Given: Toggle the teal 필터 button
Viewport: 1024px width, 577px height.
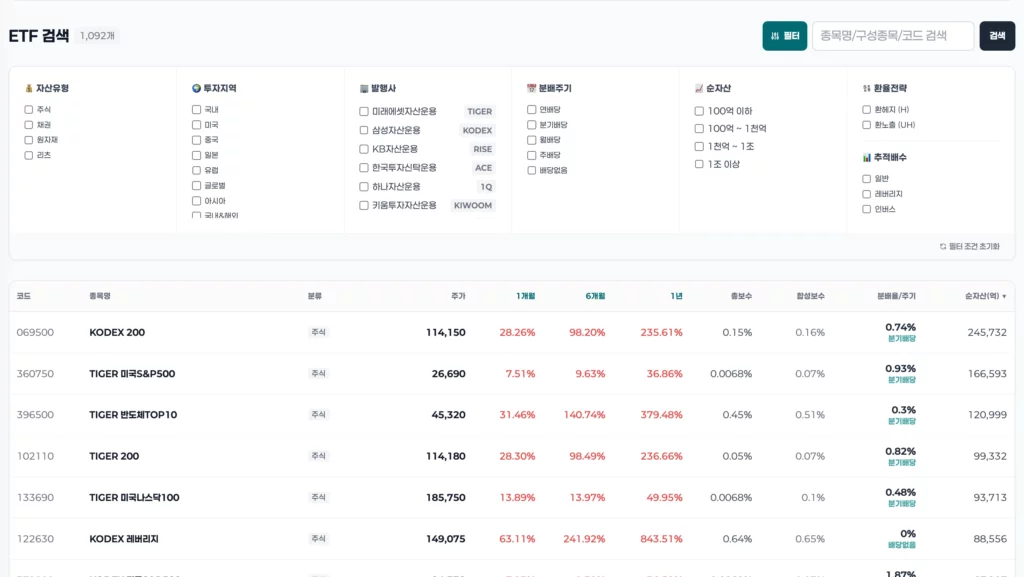Looking at the screenshot, I should pyautogui.click(x=784, y=36).
